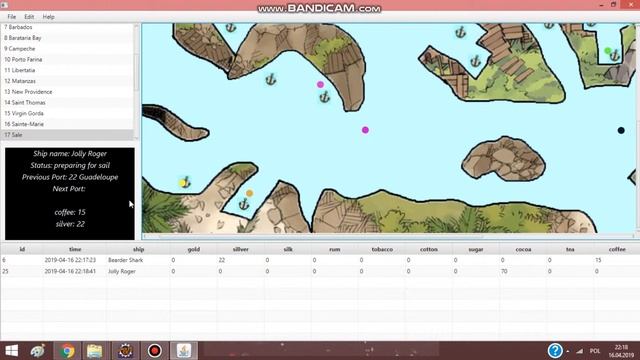Open the File menu
This screenshot has height=360, width=640.
tap(12, 17)
